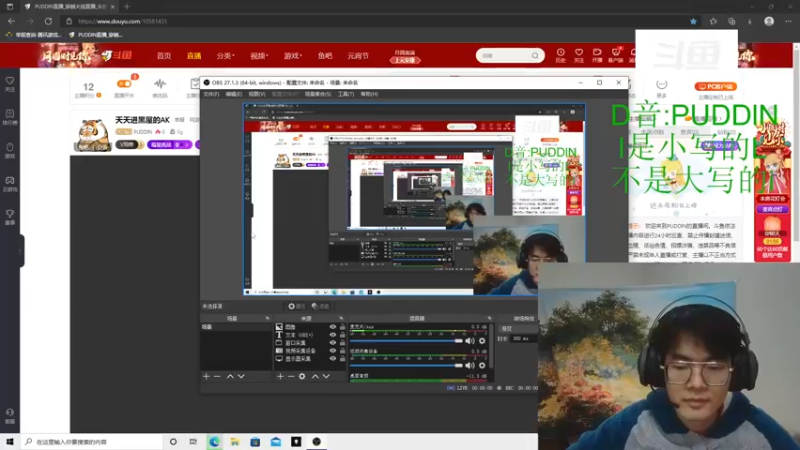Screen dimensions: 800x450
Task: Open settings gear for 视频采集设备 mixer channel
Action: (482, 365)
